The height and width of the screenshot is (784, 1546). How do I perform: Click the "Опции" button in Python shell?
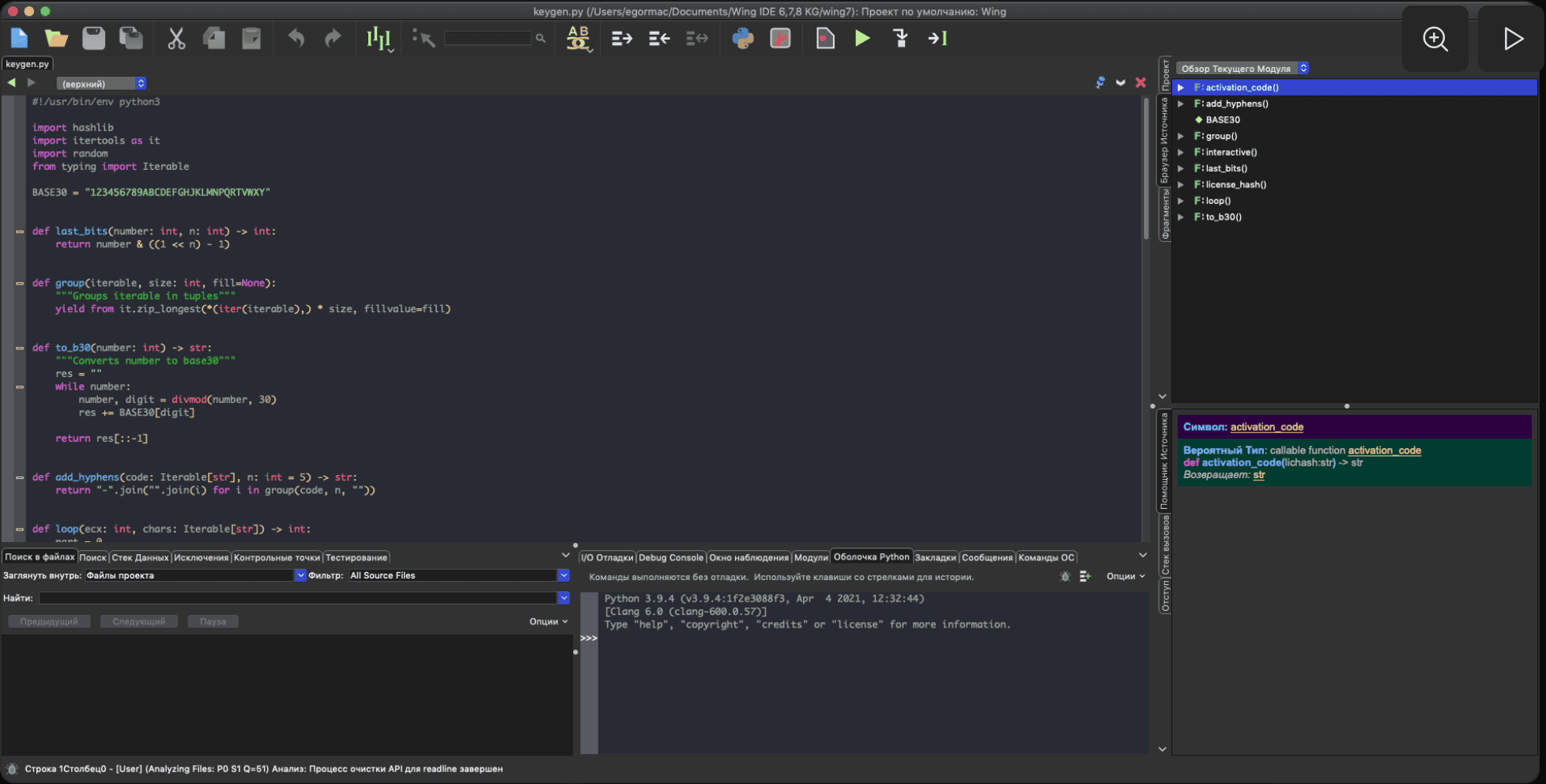(x=1126, y=576)
